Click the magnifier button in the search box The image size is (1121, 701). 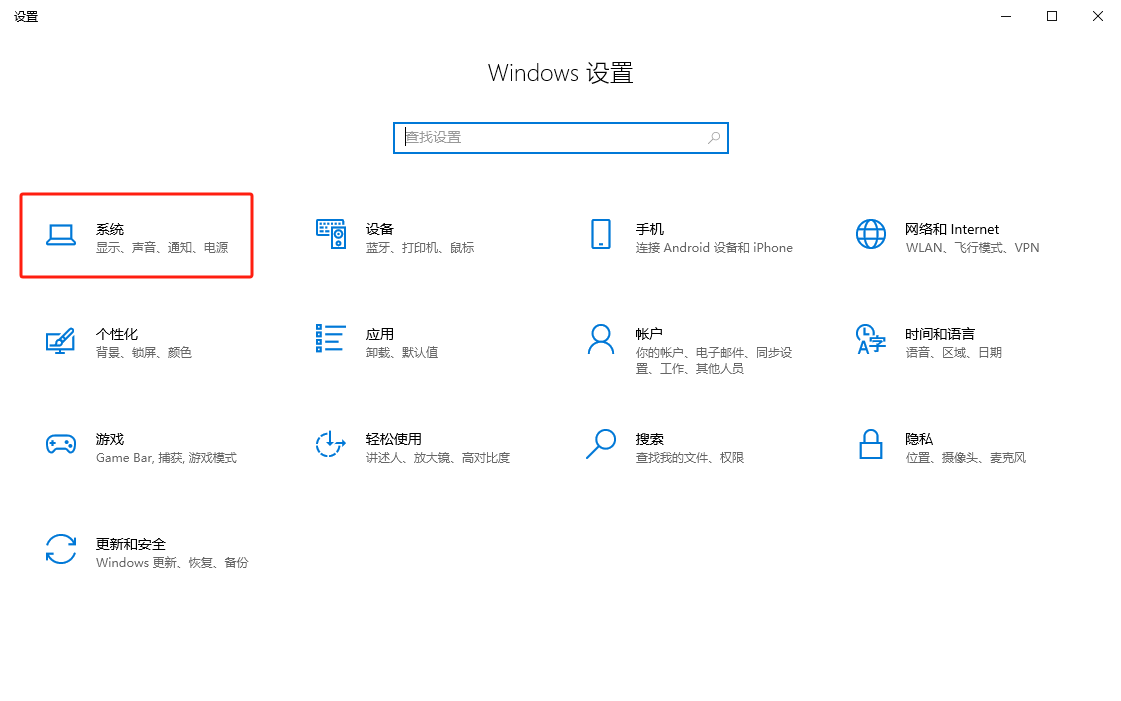(x=714, y=138)
